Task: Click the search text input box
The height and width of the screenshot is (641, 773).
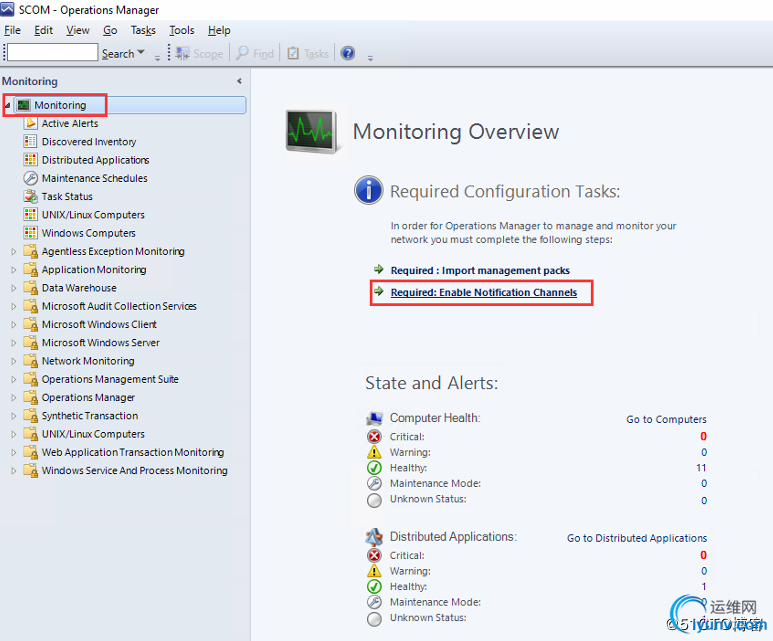Action: click(x=52, y=52)
